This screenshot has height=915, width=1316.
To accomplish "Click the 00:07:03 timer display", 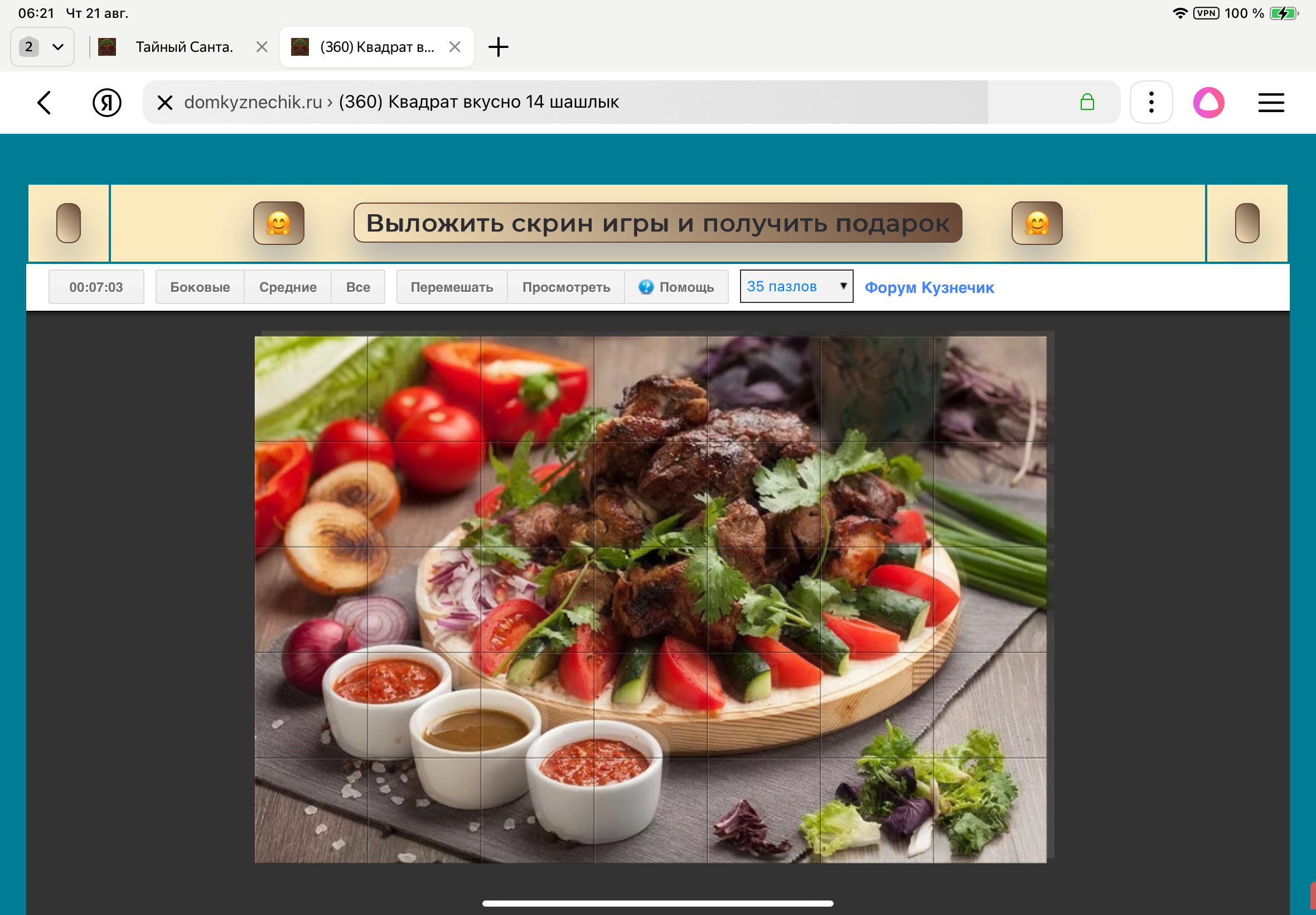I will (x=96, y=287).
